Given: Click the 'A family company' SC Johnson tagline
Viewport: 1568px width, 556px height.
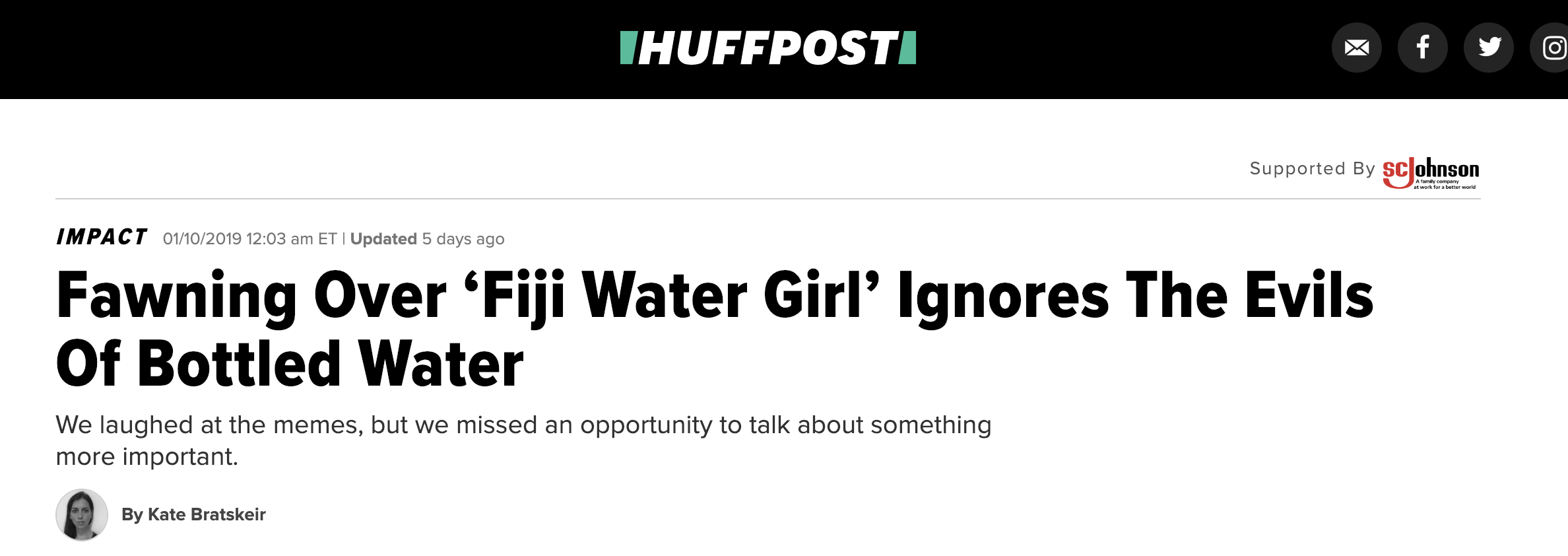Looking at the screenshot, I should [x=1437, y=181].
